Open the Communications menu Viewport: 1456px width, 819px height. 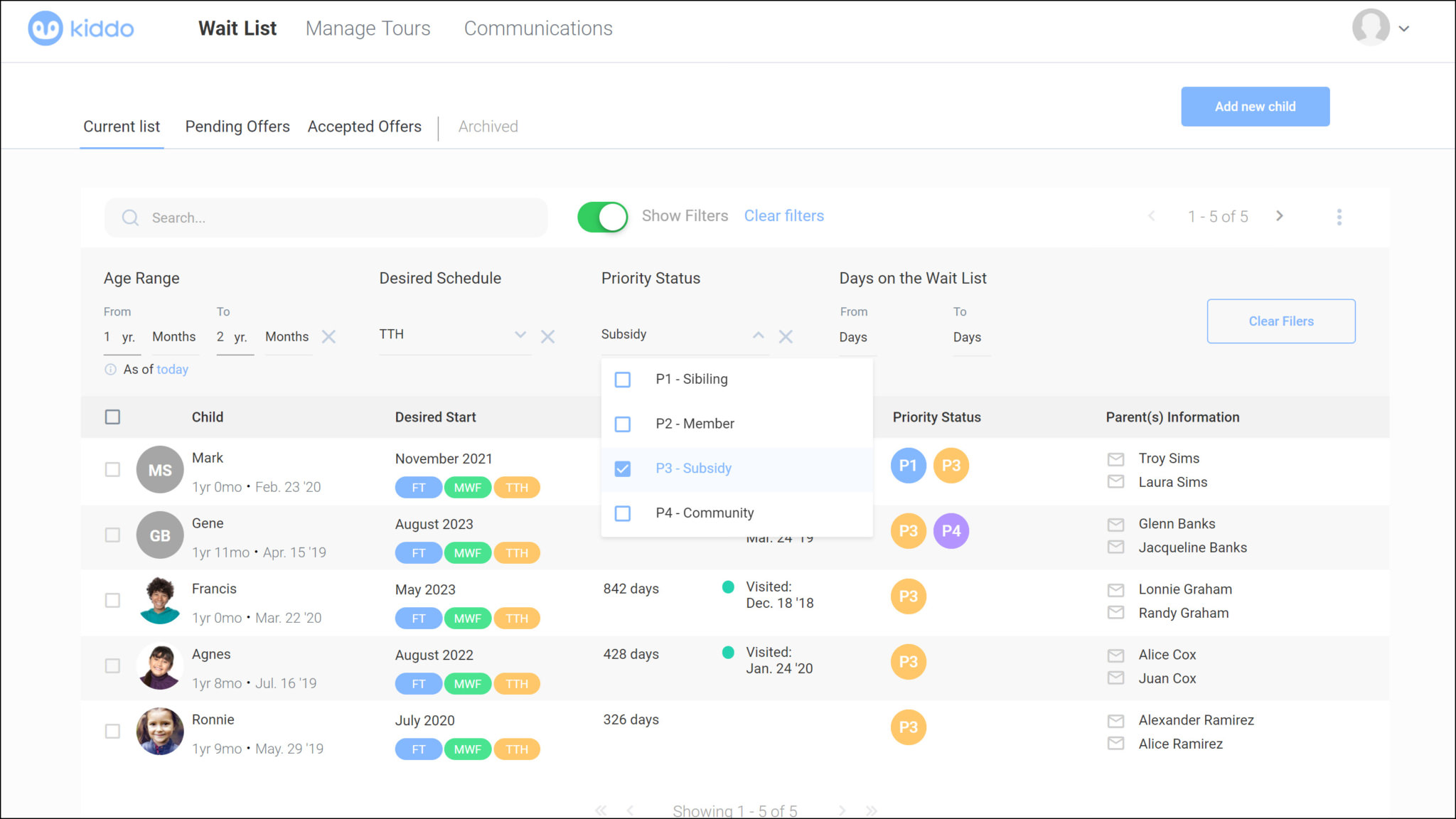coord(538,28)
